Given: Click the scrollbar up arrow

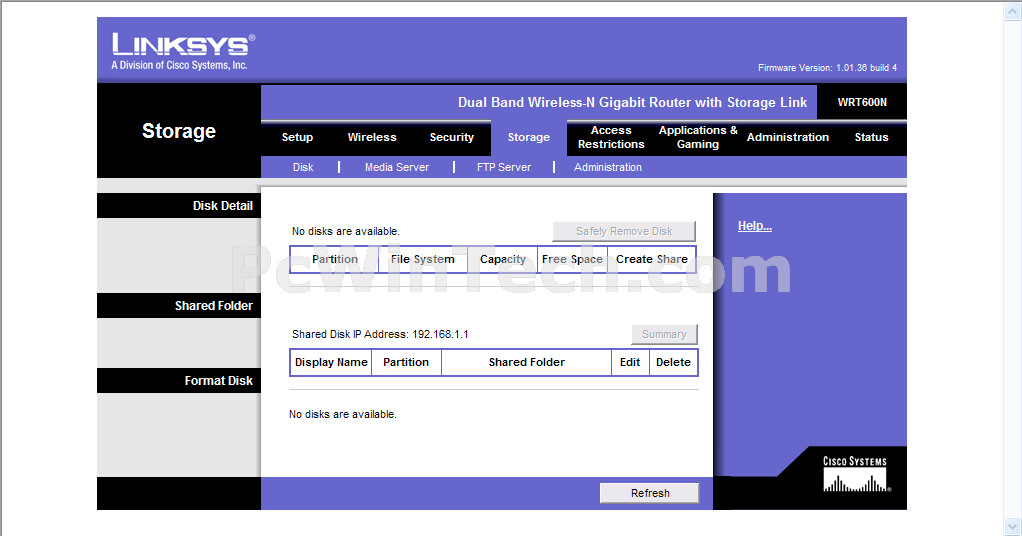Looking at the screenshot, I should (1012, 11).
